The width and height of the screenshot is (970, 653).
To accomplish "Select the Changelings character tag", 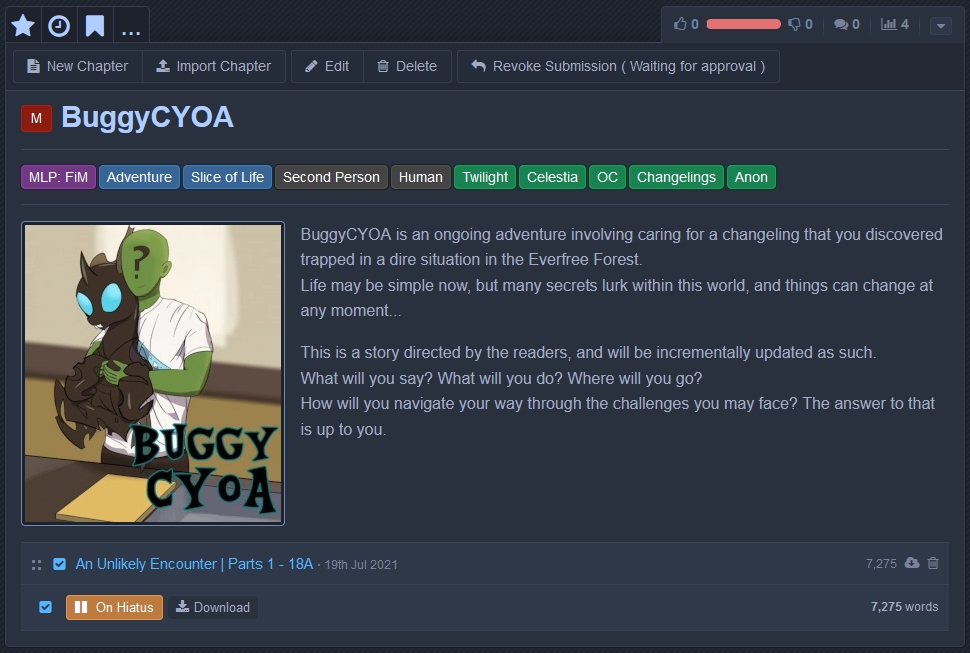I will (x=676, y=177).
